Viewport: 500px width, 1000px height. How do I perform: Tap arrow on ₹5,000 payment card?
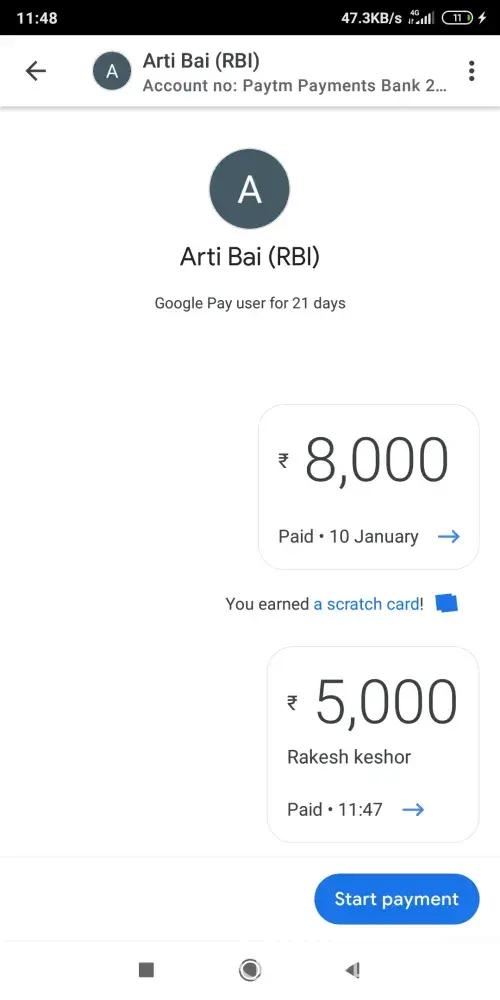pyautogui.click(x=413, y=809)
